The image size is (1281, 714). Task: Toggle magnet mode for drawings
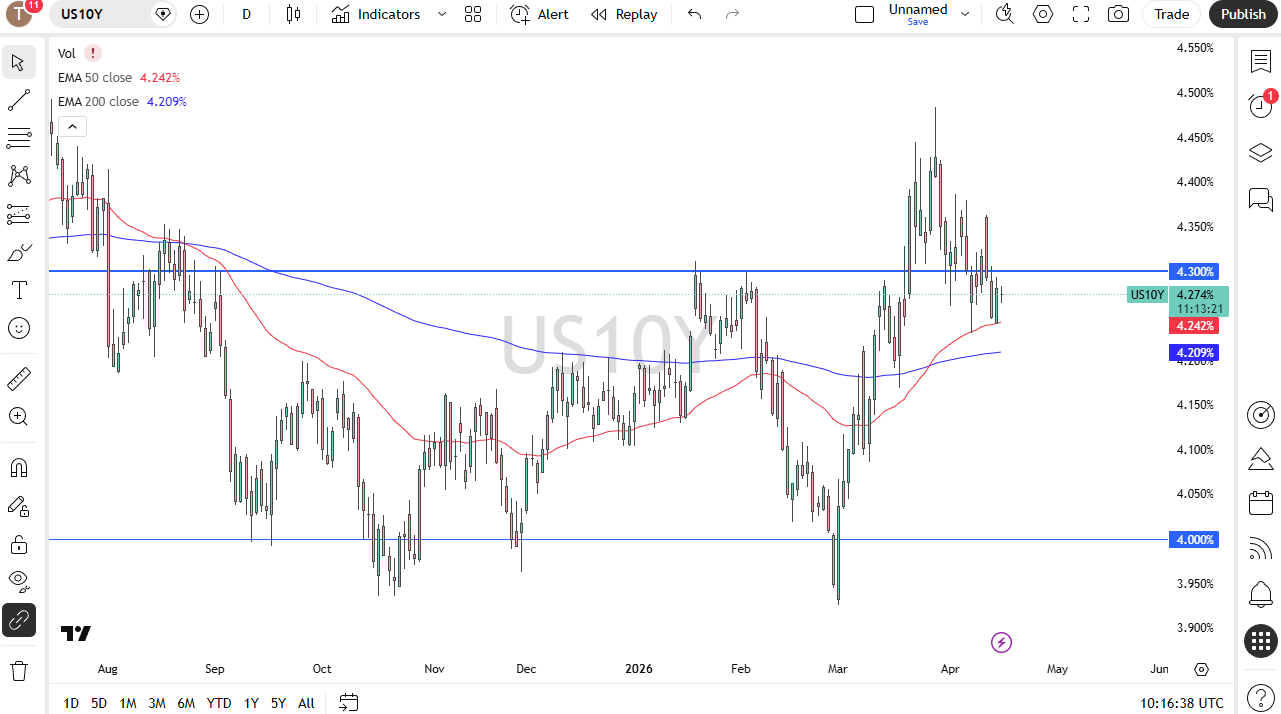(x=18, y=468)
